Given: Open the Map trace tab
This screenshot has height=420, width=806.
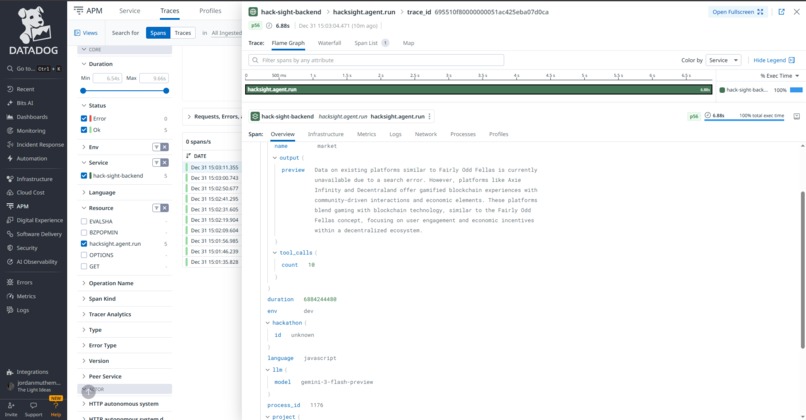Looking at the screenshot, I should (408, 43).
